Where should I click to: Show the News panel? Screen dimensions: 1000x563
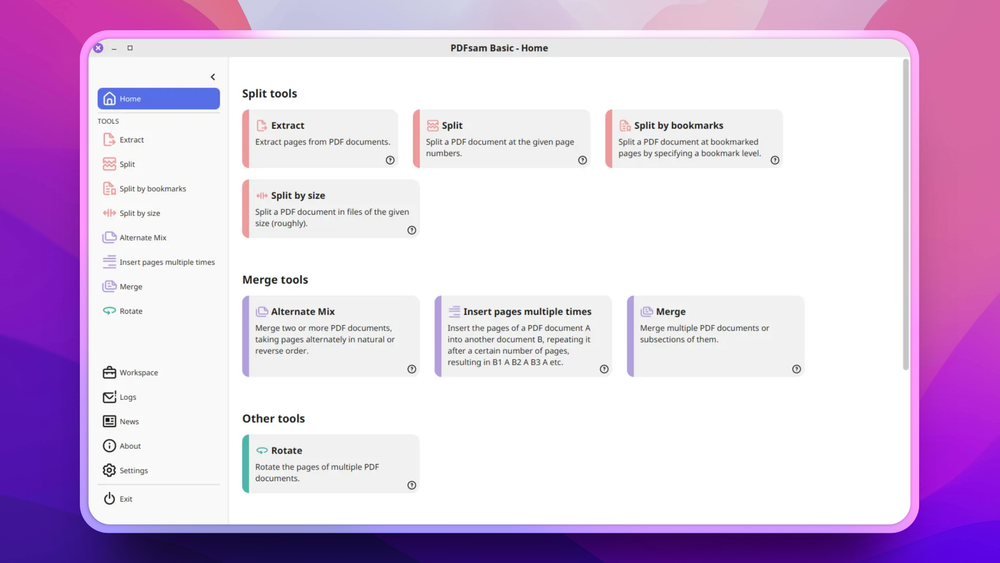pos(158,421)
